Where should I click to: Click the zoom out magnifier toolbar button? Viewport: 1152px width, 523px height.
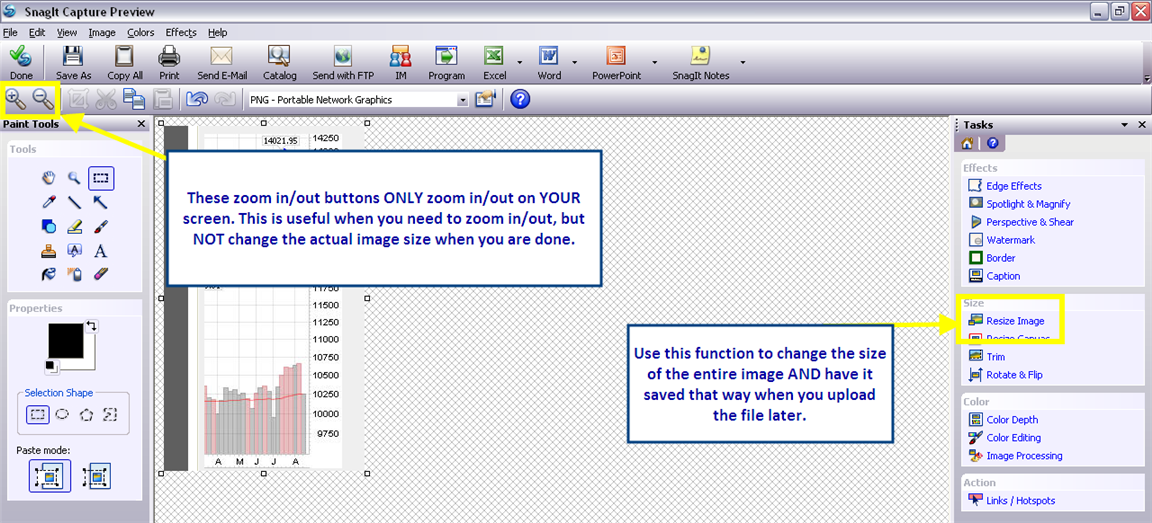point(43,98)
